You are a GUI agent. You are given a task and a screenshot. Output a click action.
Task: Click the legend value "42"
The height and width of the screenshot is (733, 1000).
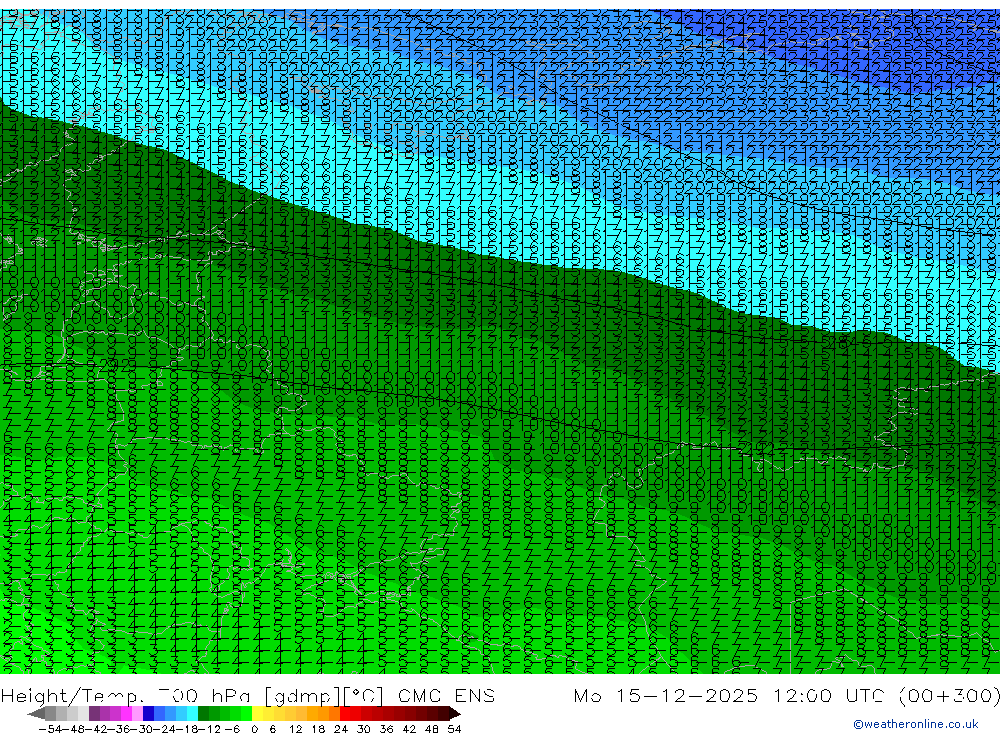pyautogui.click(x=409, y=729)
